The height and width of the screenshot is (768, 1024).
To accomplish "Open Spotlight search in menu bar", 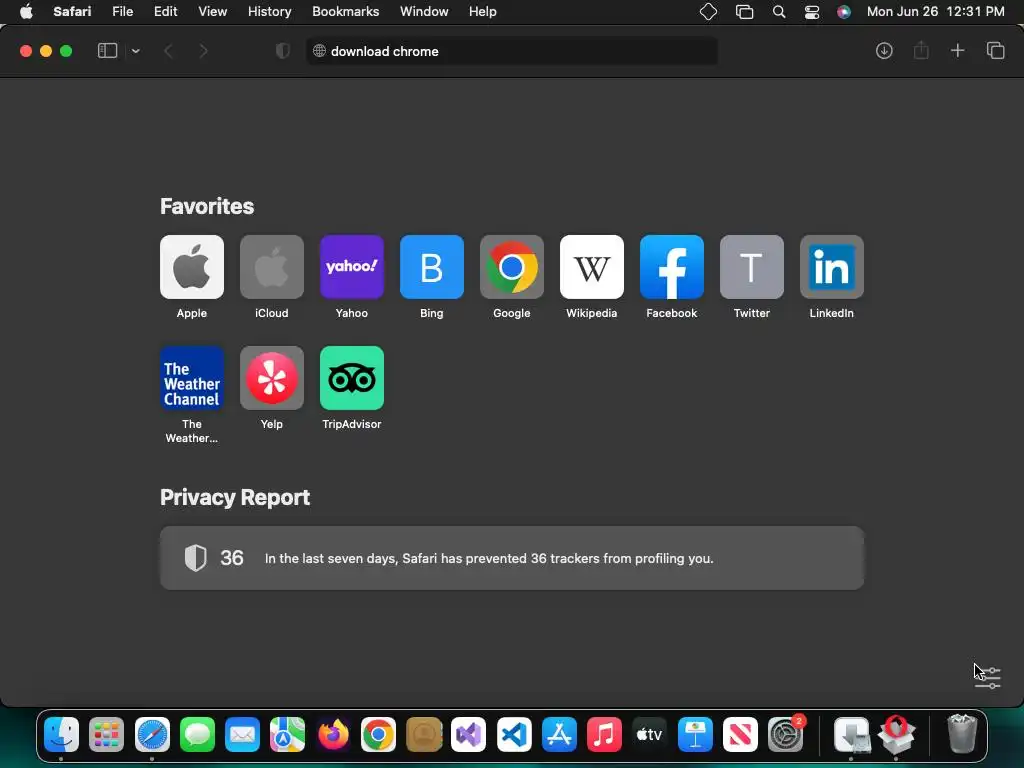I will [778, 12].
